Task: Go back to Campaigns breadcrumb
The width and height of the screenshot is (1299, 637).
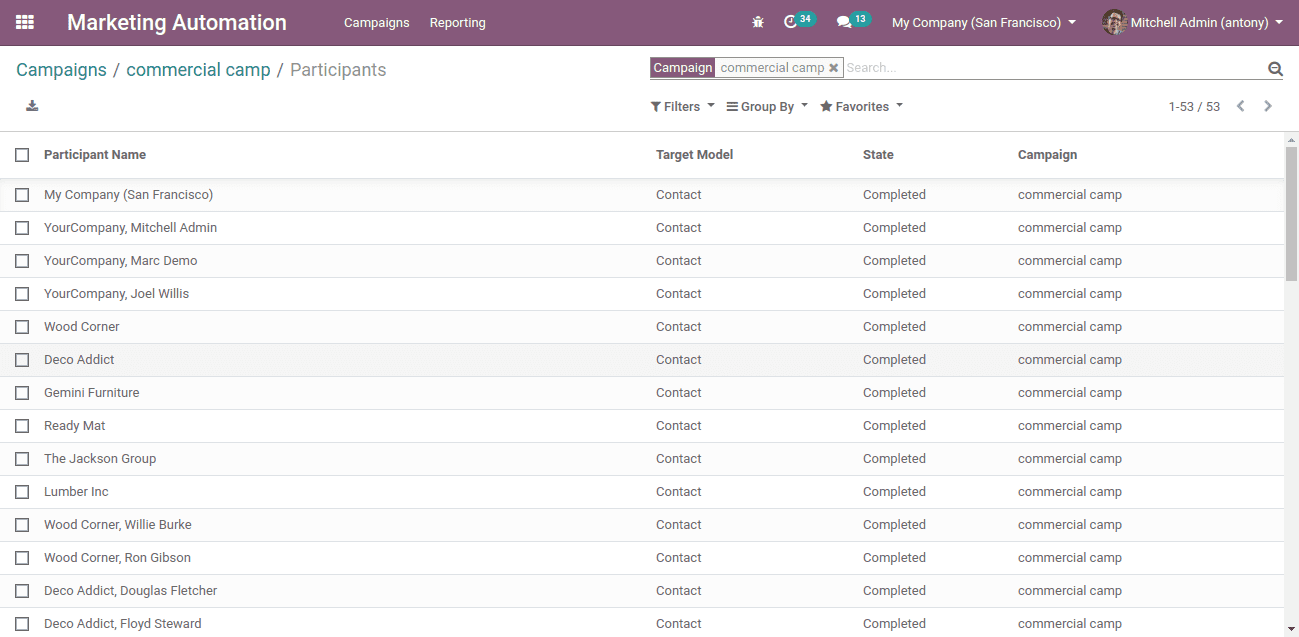Action: pos(61,70)
